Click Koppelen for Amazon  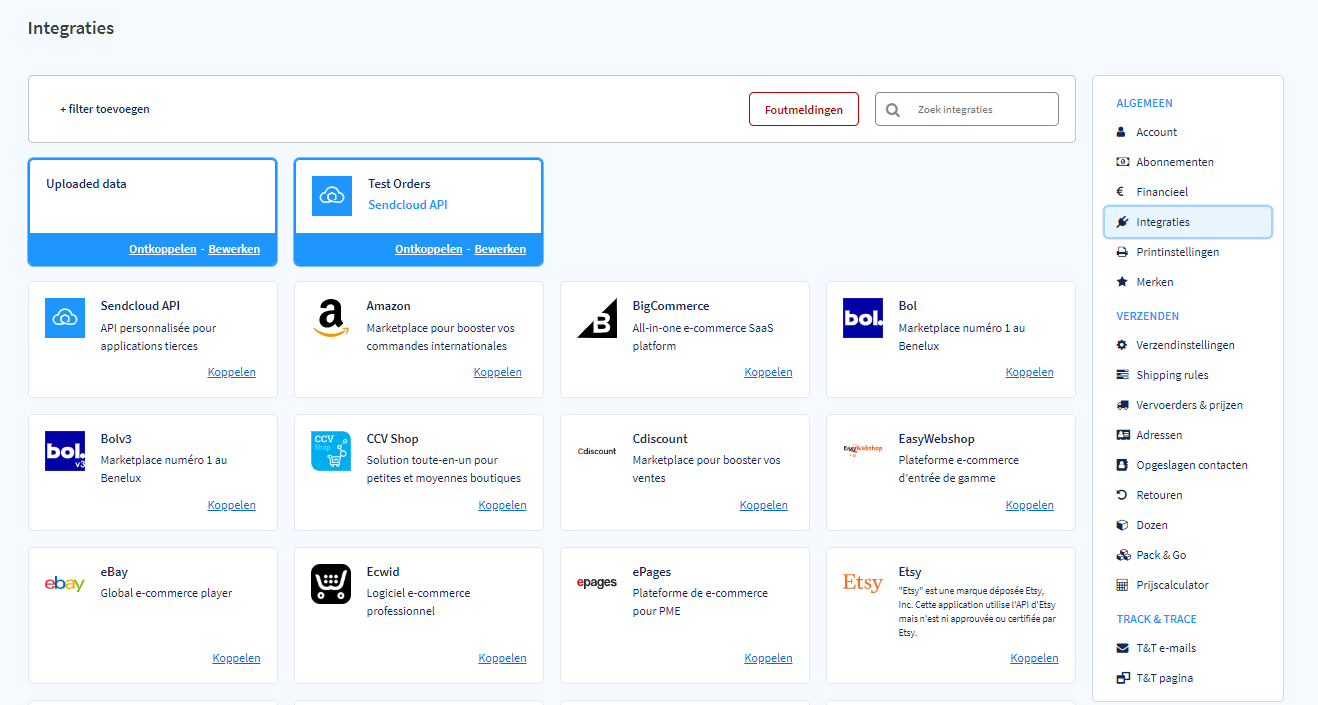pyautogui.click(x=498, y=372)
